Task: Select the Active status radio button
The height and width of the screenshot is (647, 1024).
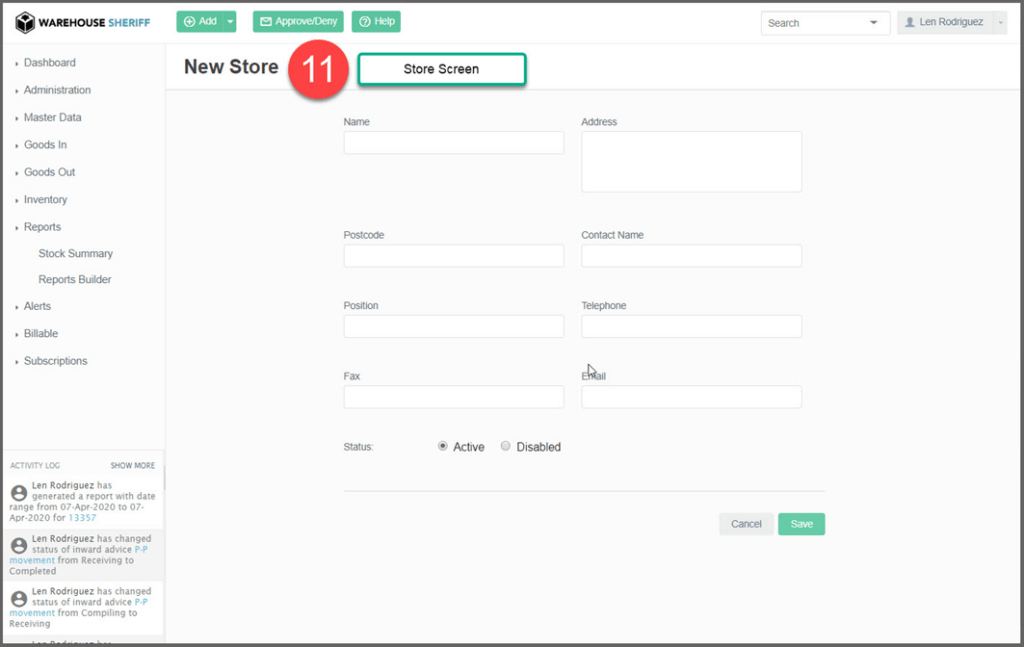Action: tap(443, 446)
